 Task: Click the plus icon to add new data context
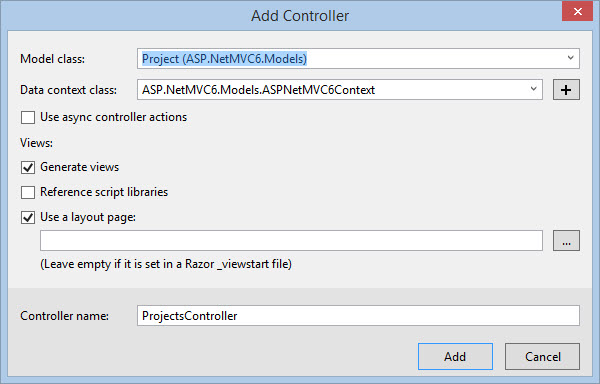coord(566,89)
